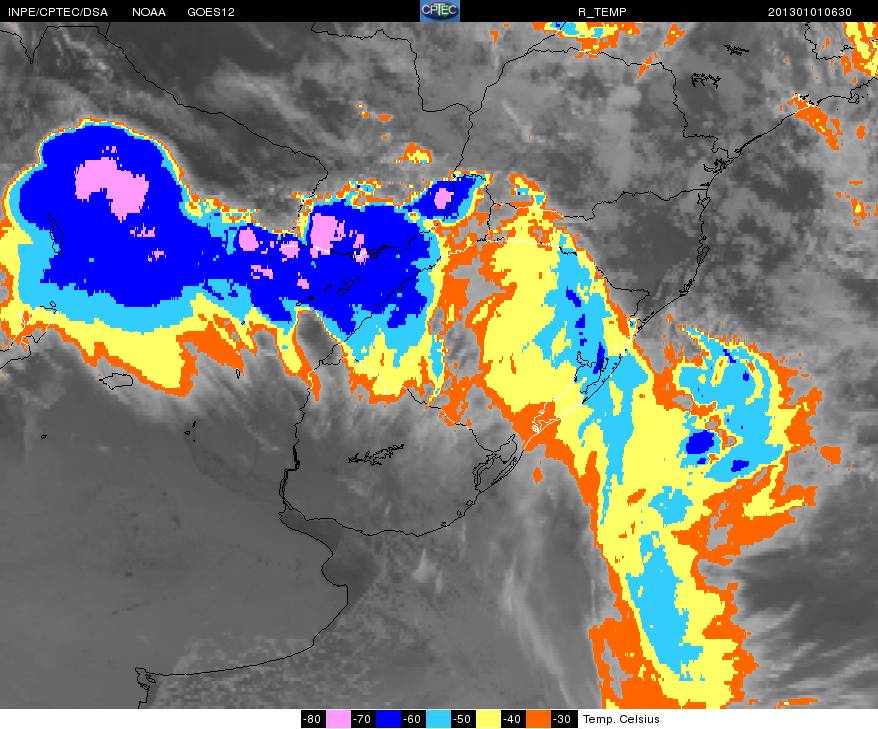878x729 pixels.
Task: Click the GOES12 satellite label
Action: (x=211, y=12)
